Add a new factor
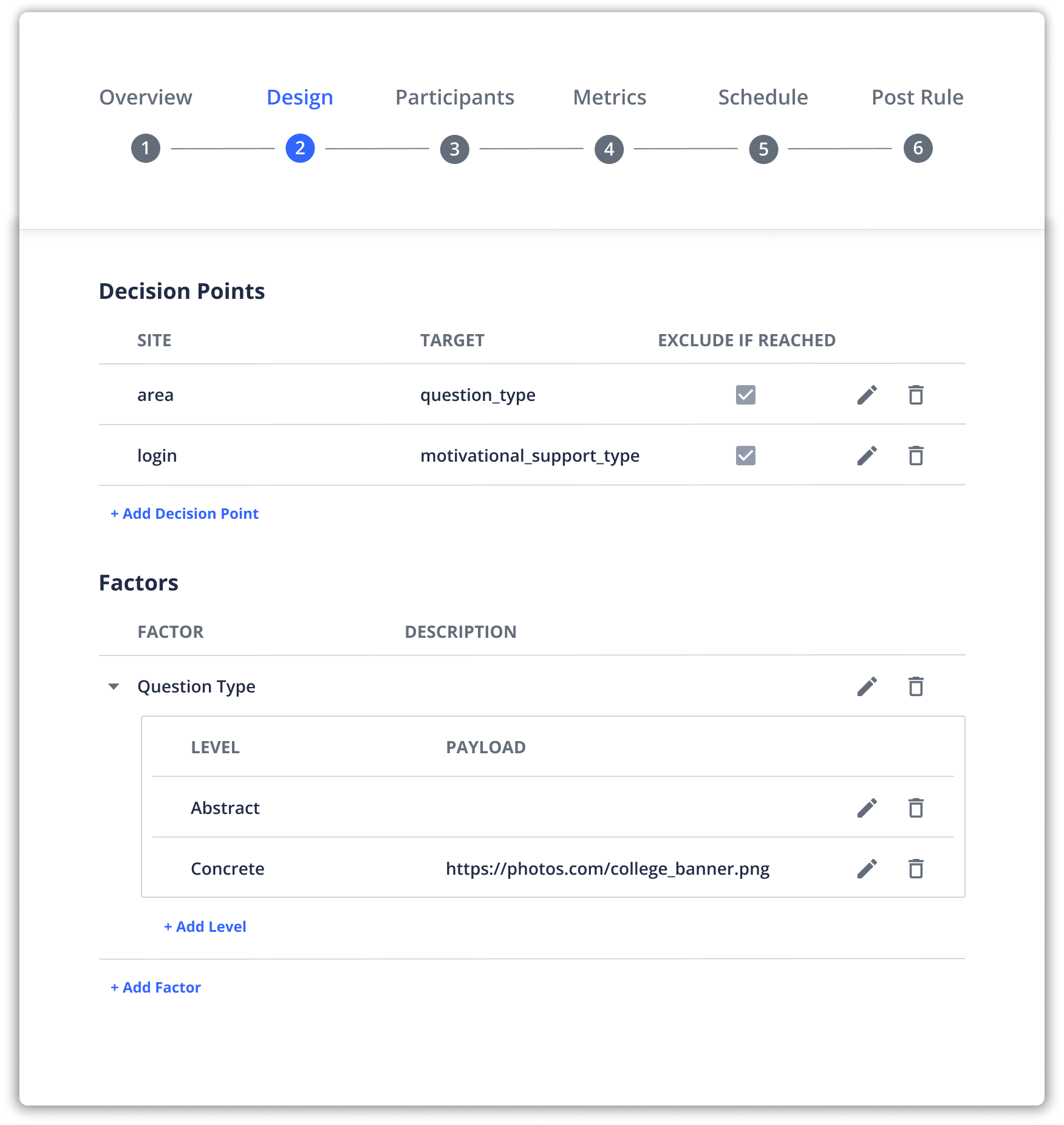 click(155, 987)
